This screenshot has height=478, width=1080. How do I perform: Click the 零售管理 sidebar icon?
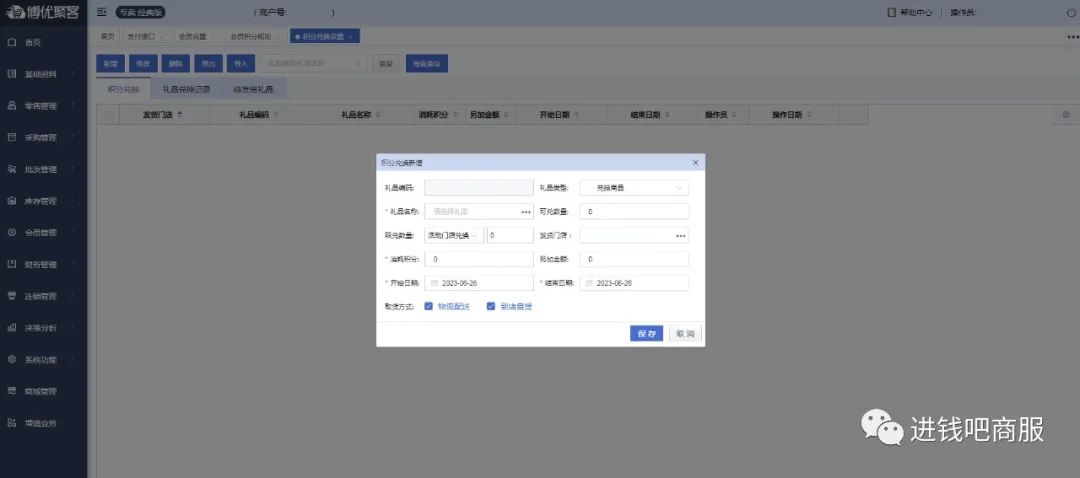[12, 106]
